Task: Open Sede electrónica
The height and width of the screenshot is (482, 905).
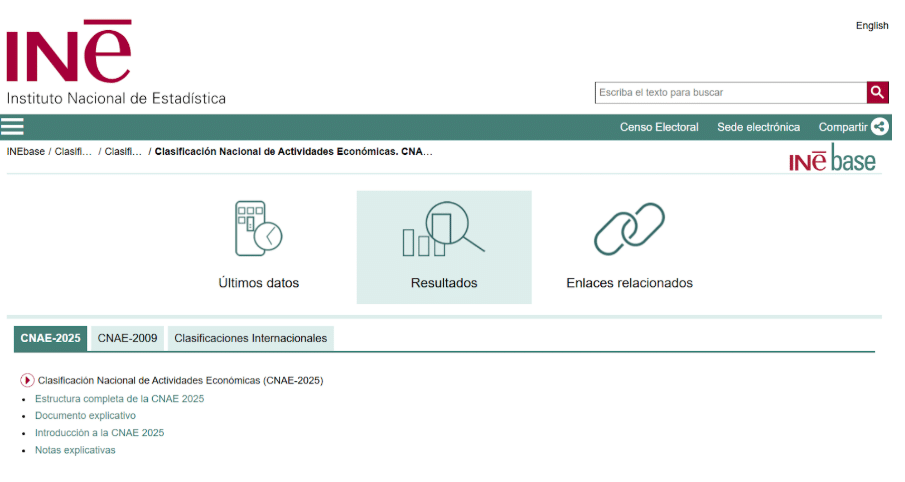Action: point(758,127)
